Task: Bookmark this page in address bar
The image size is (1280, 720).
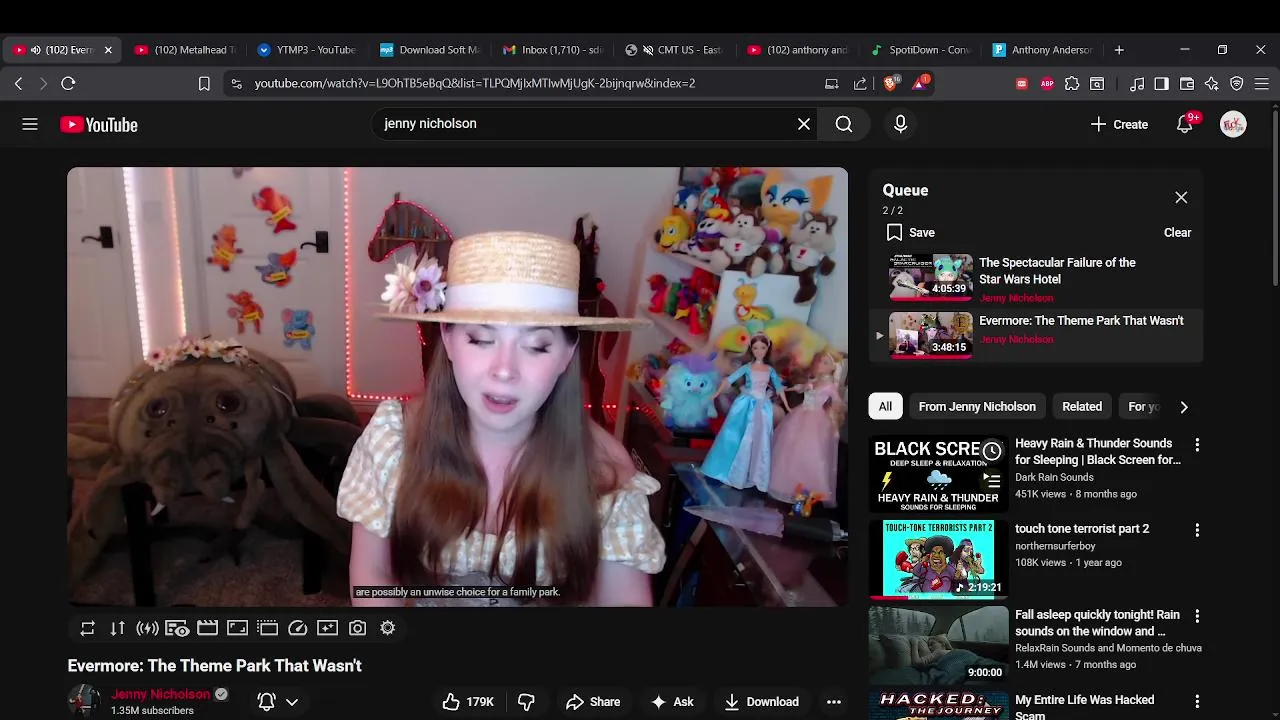Action: [204, 84]
